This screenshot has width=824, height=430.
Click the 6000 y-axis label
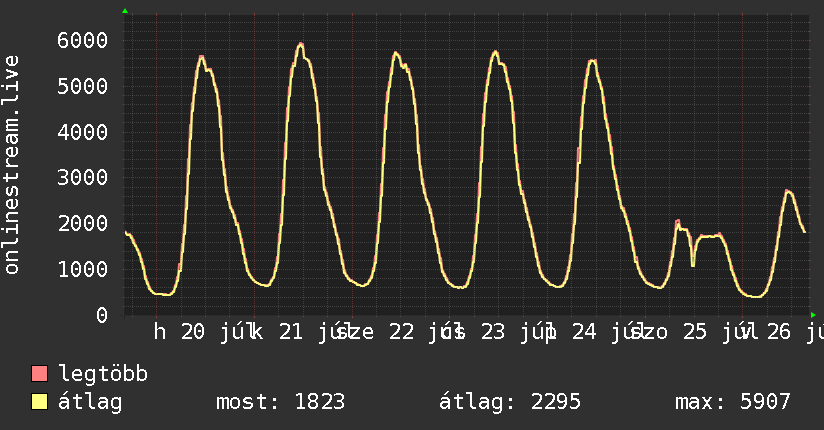(83, 40)
